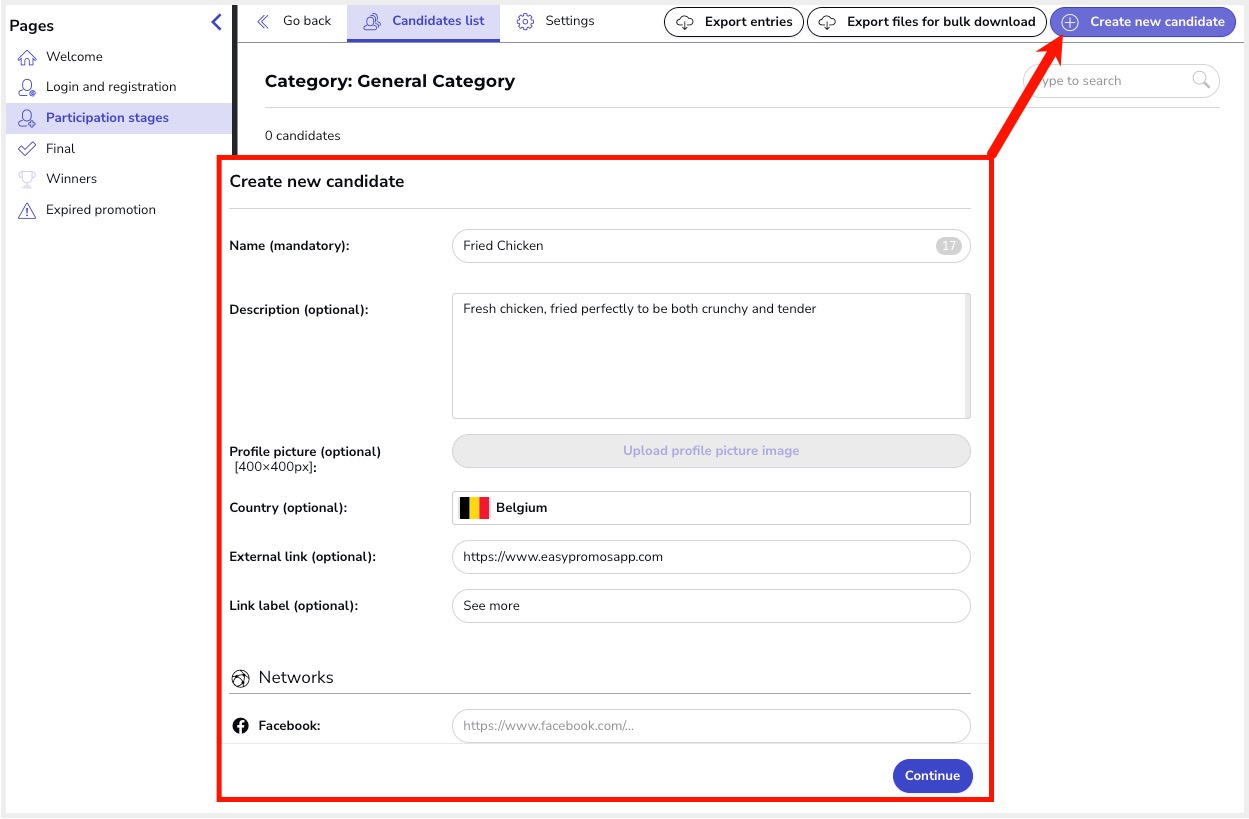The width and height of the screenshot is (1249, 819).
Task: Open the Country dropdown showing Belgium
Action: click(711, 508)
